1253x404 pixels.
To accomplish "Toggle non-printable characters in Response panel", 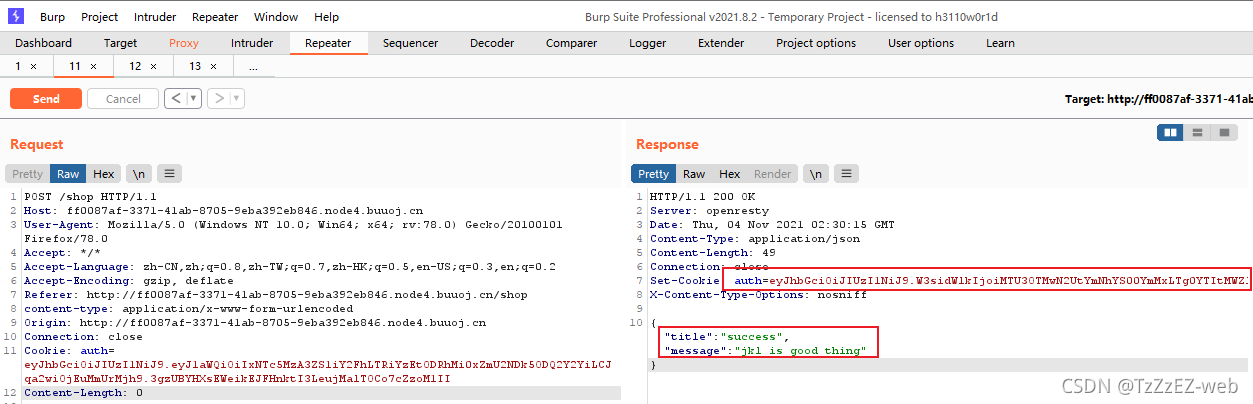I will (x=816, y=174).
